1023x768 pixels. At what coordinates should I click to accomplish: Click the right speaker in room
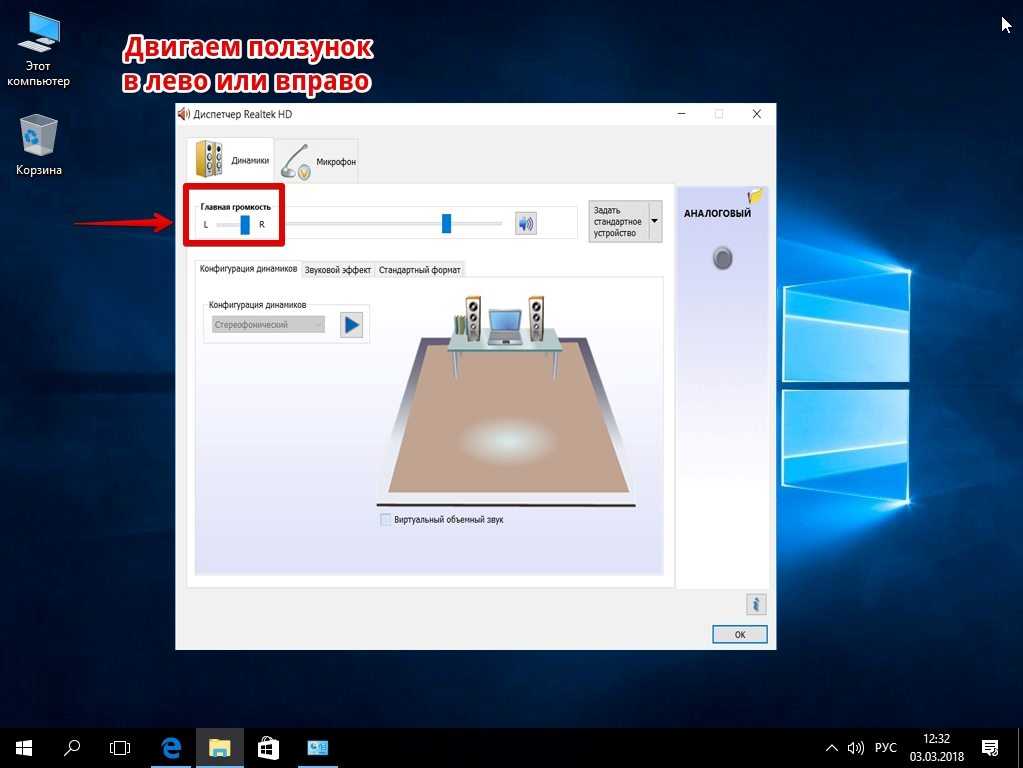(536, 316)
